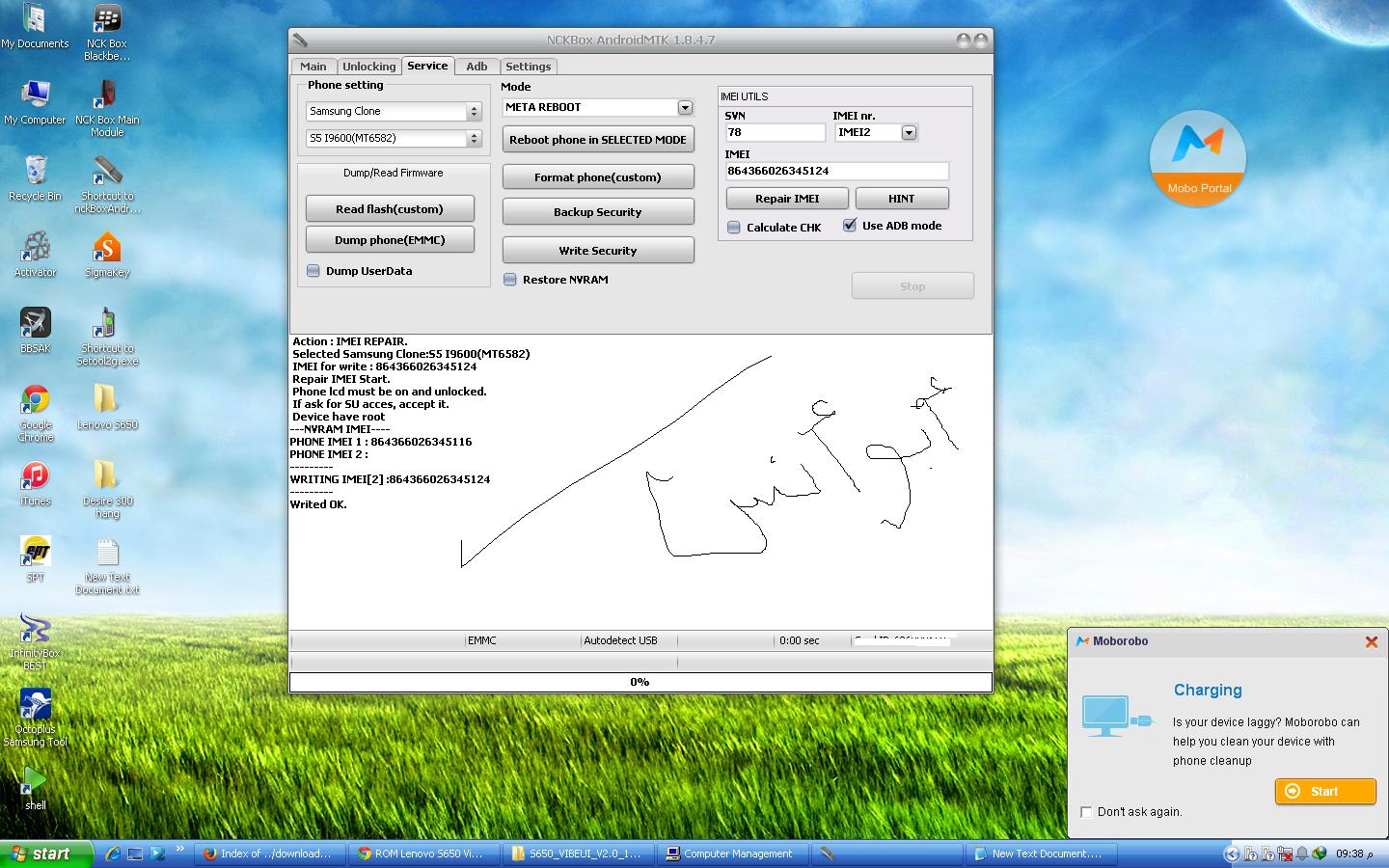Image resolution: width=1389 pixels, height=868 pixels.
Task: Click EMMC status bar entry
Action: [481, 640]
